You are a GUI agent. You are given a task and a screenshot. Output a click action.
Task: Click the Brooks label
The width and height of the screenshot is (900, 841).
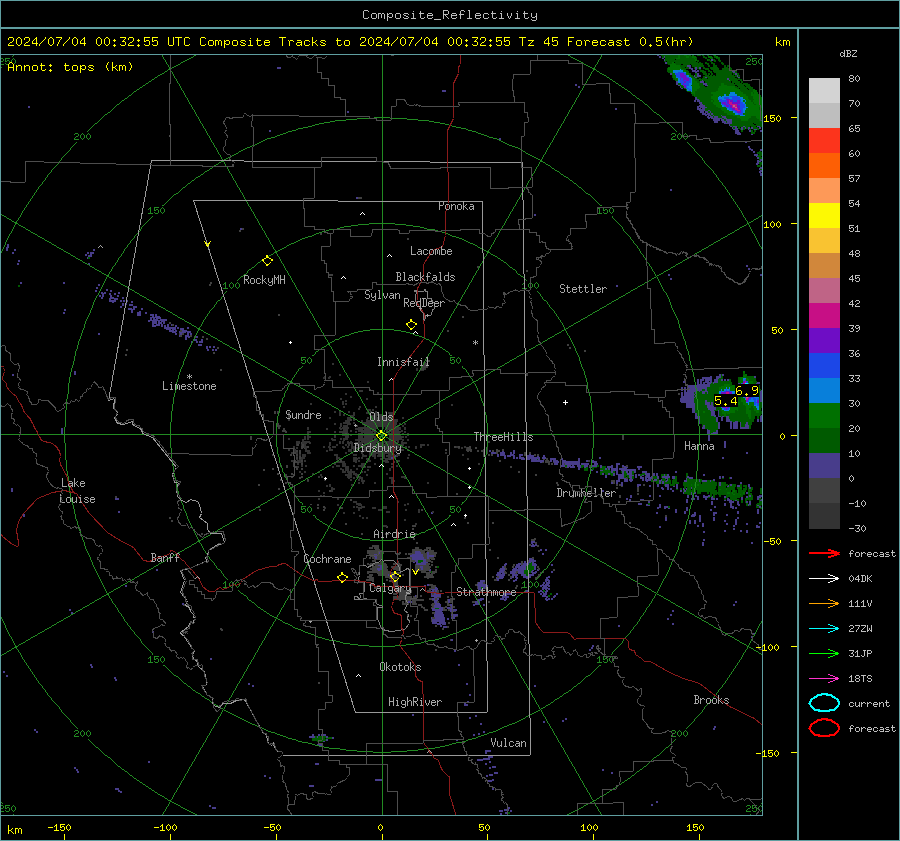point(711,700)
